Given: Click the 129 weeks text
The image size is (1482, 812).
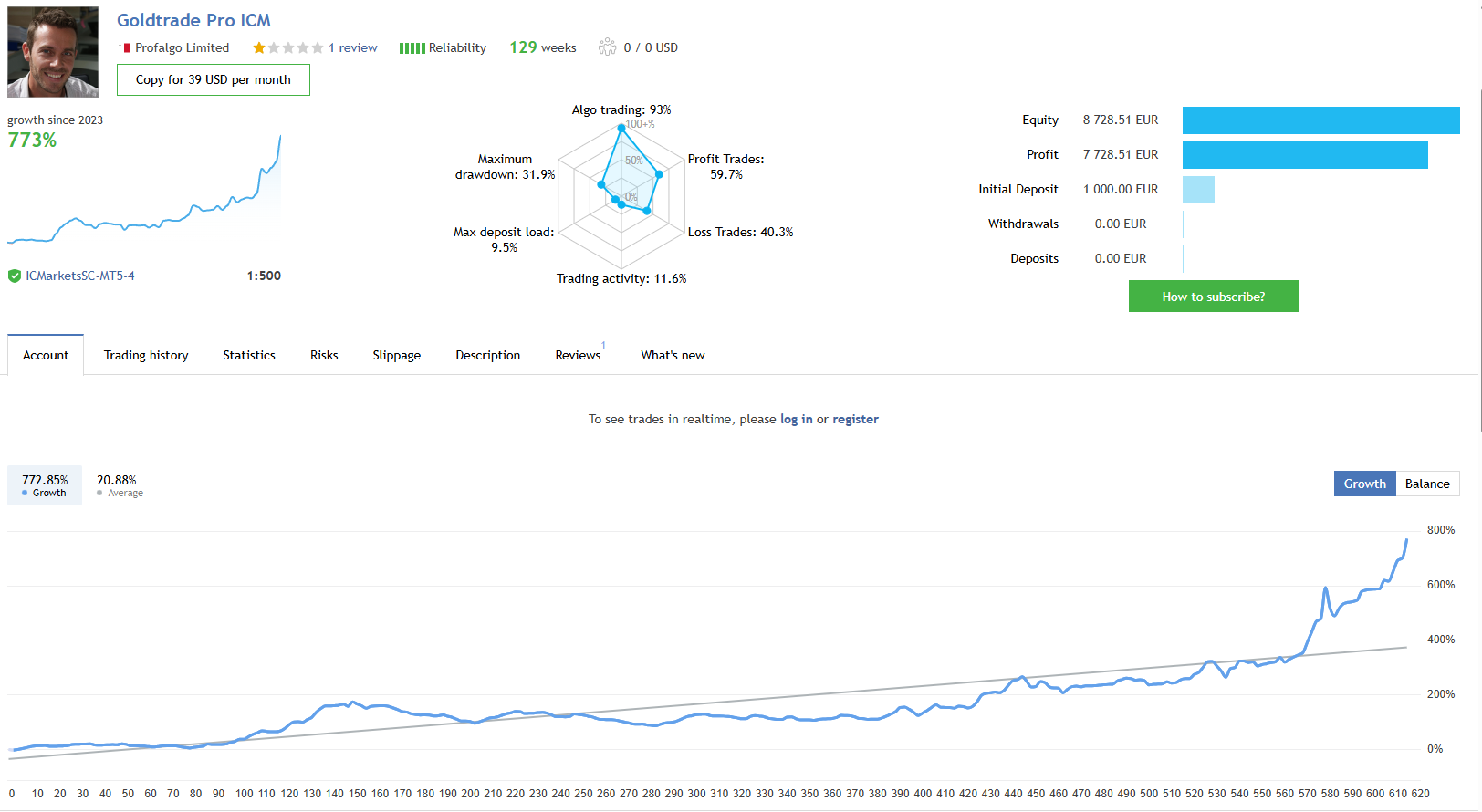Looking at the screenshot, I should coord(543,47).
